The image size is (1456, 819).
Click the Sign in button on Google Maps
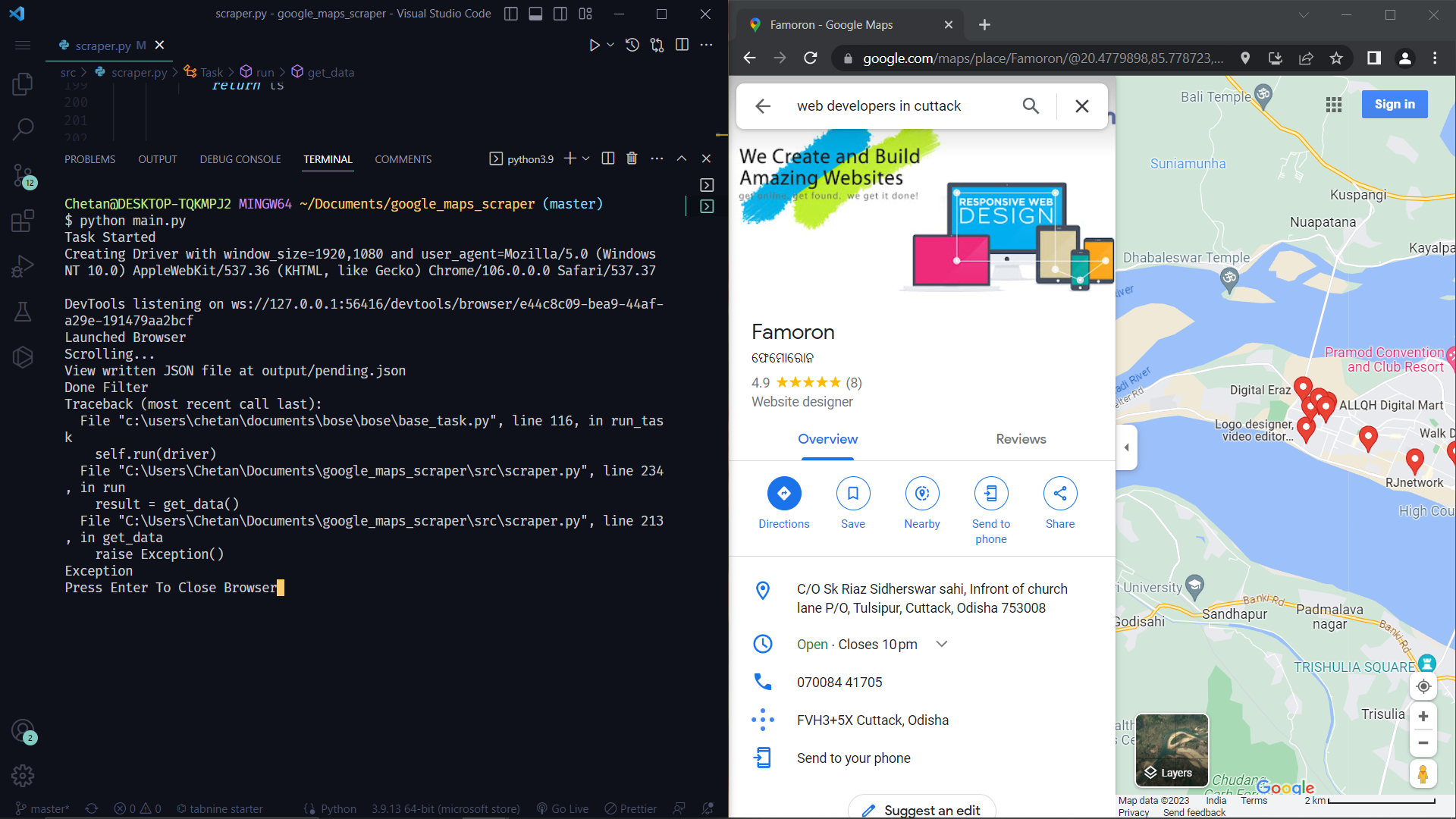coord(1395,104)
